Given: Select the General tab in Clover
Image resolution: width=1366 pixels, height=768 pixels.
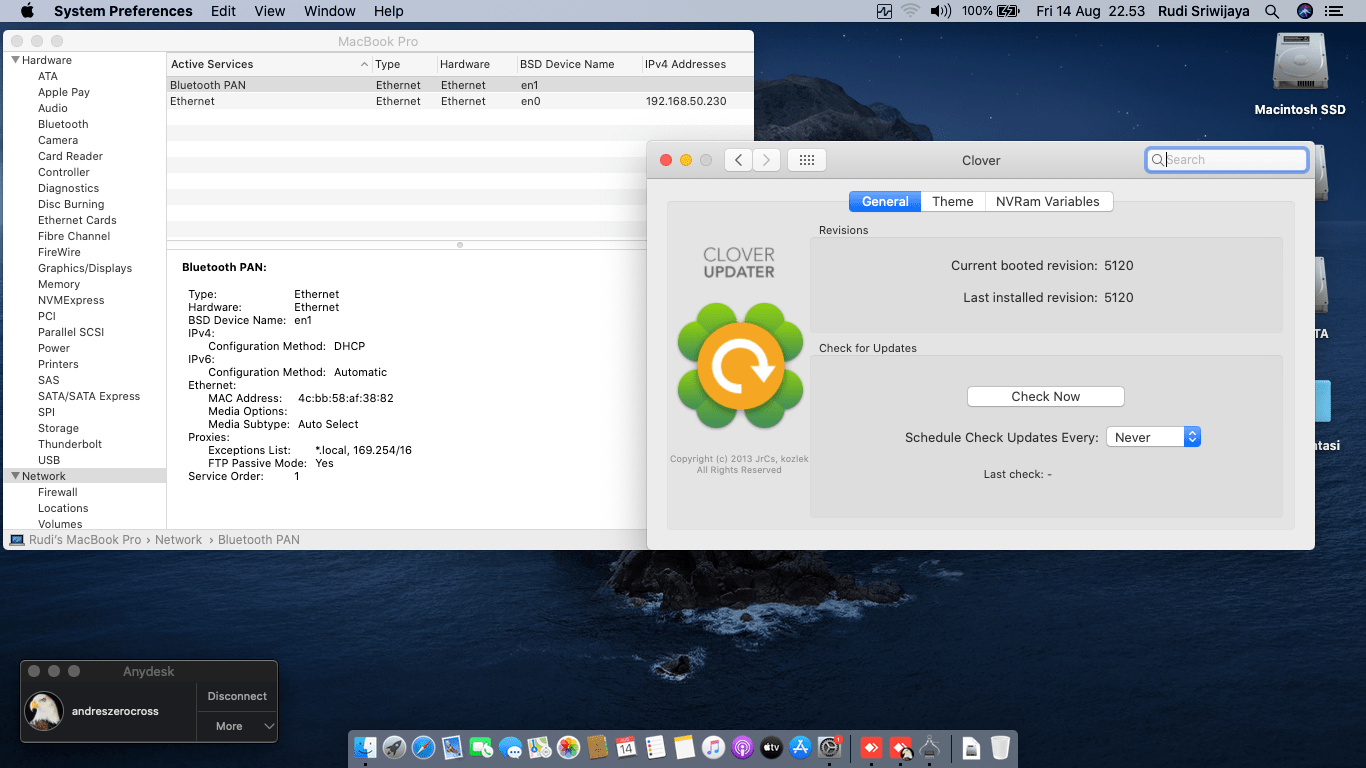Looking at the screenshot, I should (x=885, y=201).
